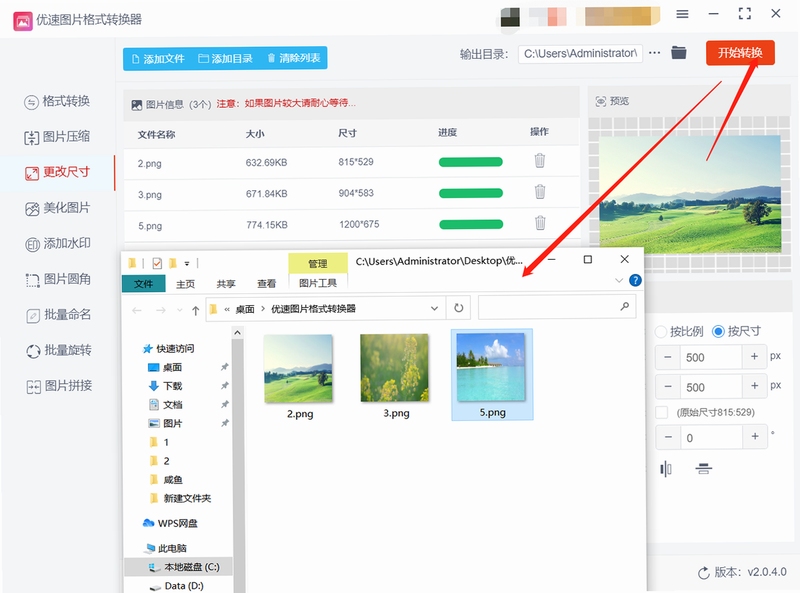Image resolution: width=800 pixels, height=593 pixels.
Task: Select 图片圆角 in the sidebar
Action: [x=58, y=280]
